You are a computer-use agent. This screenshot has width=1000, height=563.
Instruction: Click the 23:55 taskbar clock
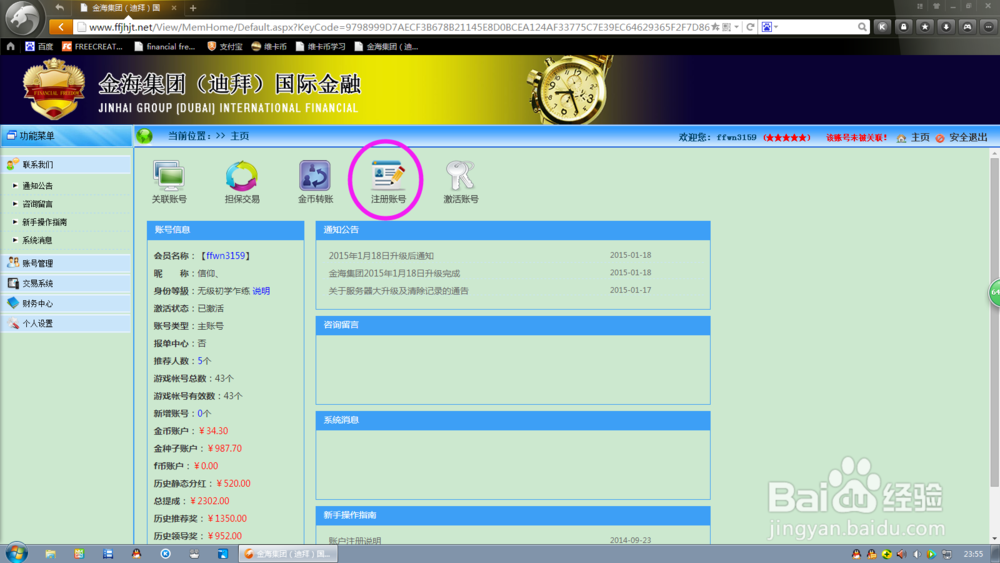click(973, 554)
